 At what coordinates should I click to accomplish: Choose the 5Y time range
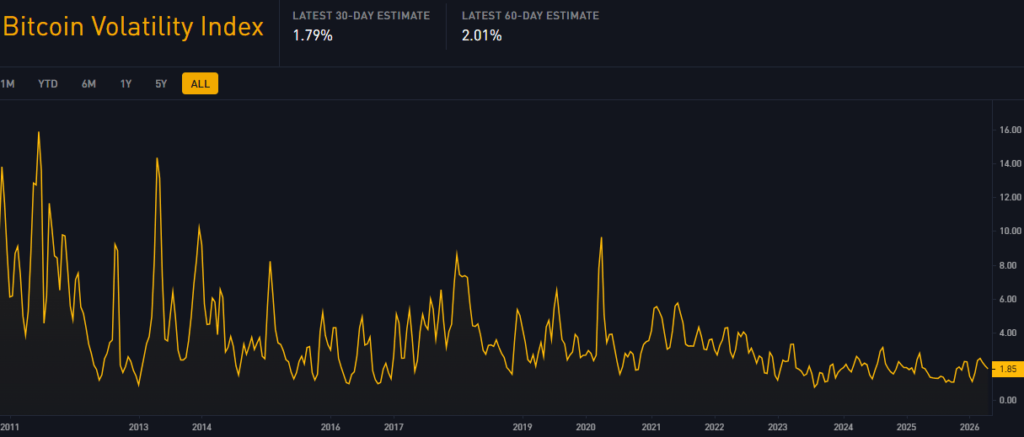coord(161,84)
